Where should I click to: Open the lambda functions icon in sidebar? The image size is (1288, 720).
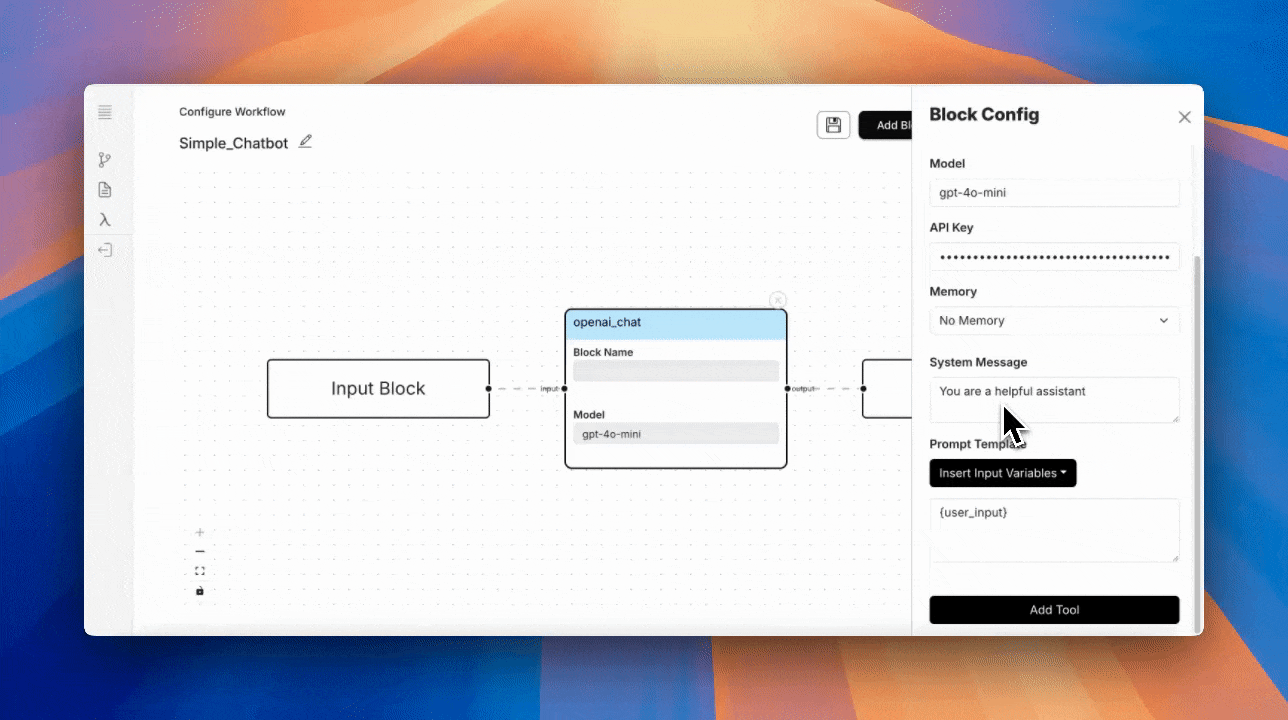[105, 220]
